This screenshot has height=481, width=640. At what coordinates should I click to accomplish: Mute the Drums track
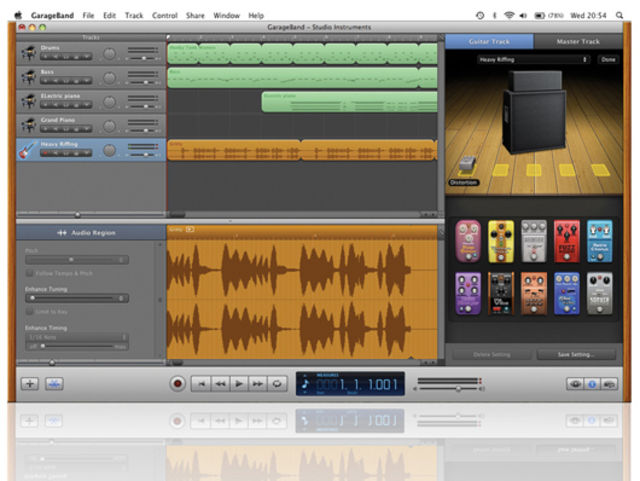click(54, 57)
